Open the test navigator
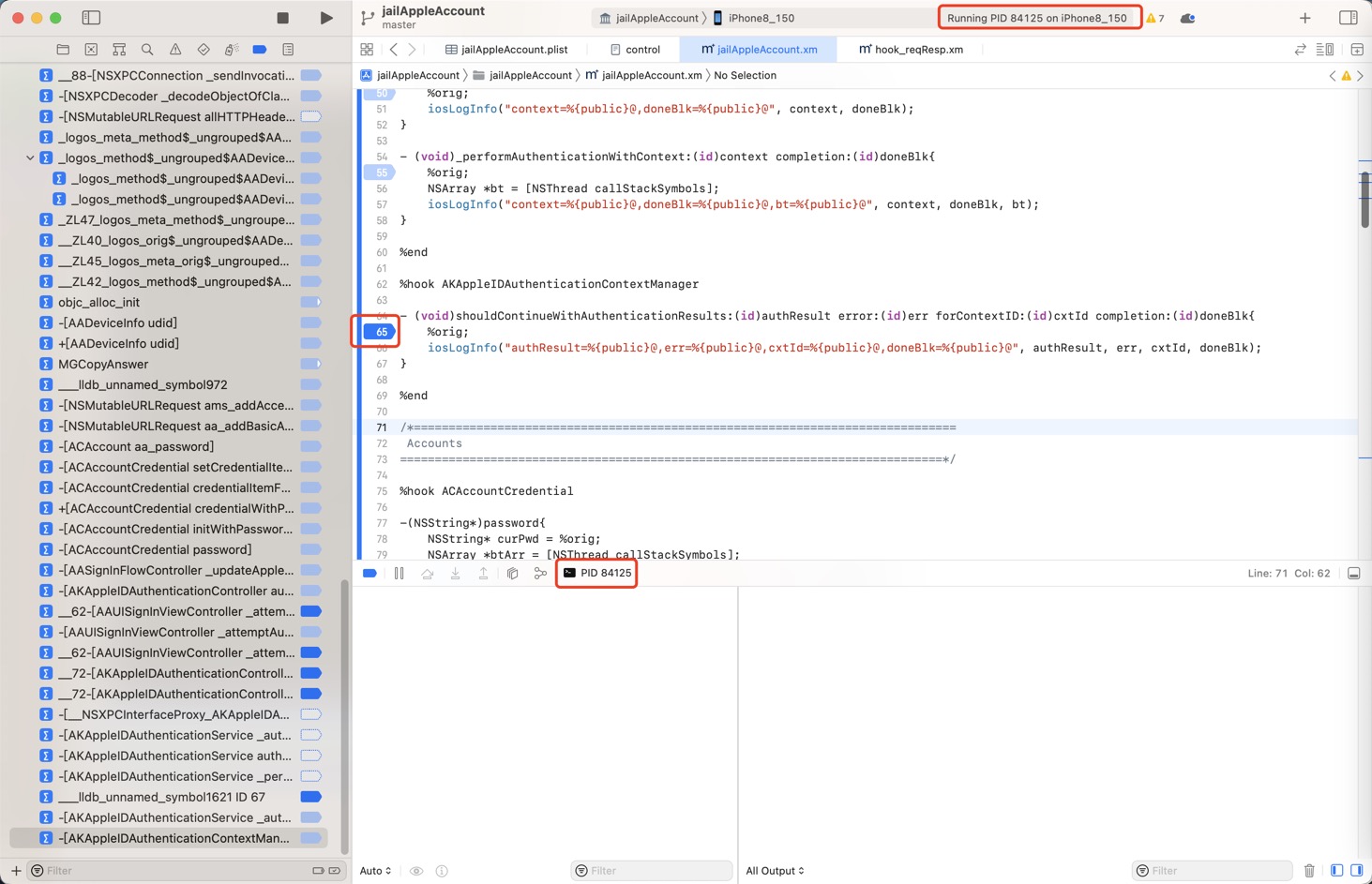Screen dimensions: 1372x884 click(204, 50)
